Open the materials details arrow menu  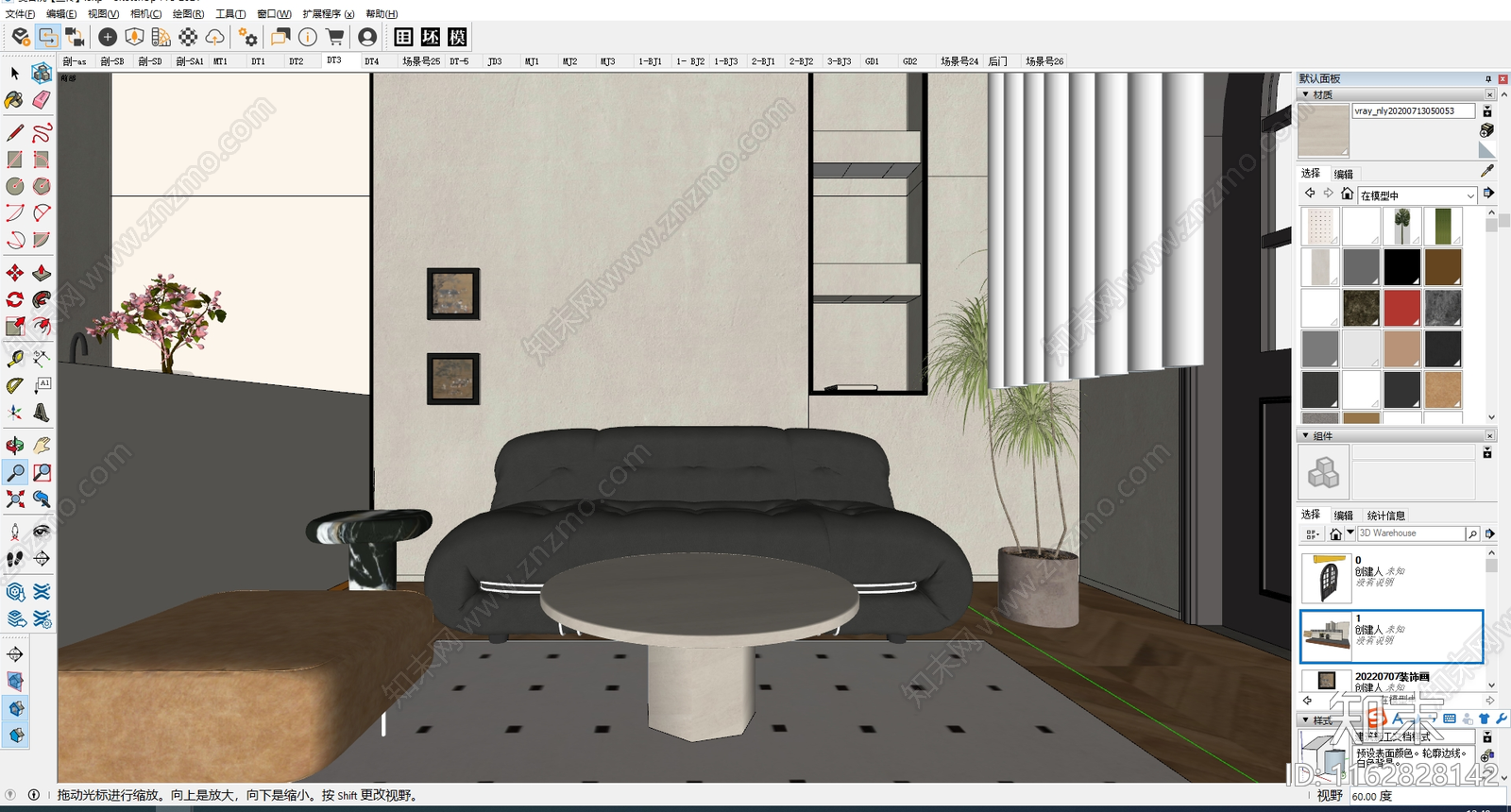pos(1489,194)
